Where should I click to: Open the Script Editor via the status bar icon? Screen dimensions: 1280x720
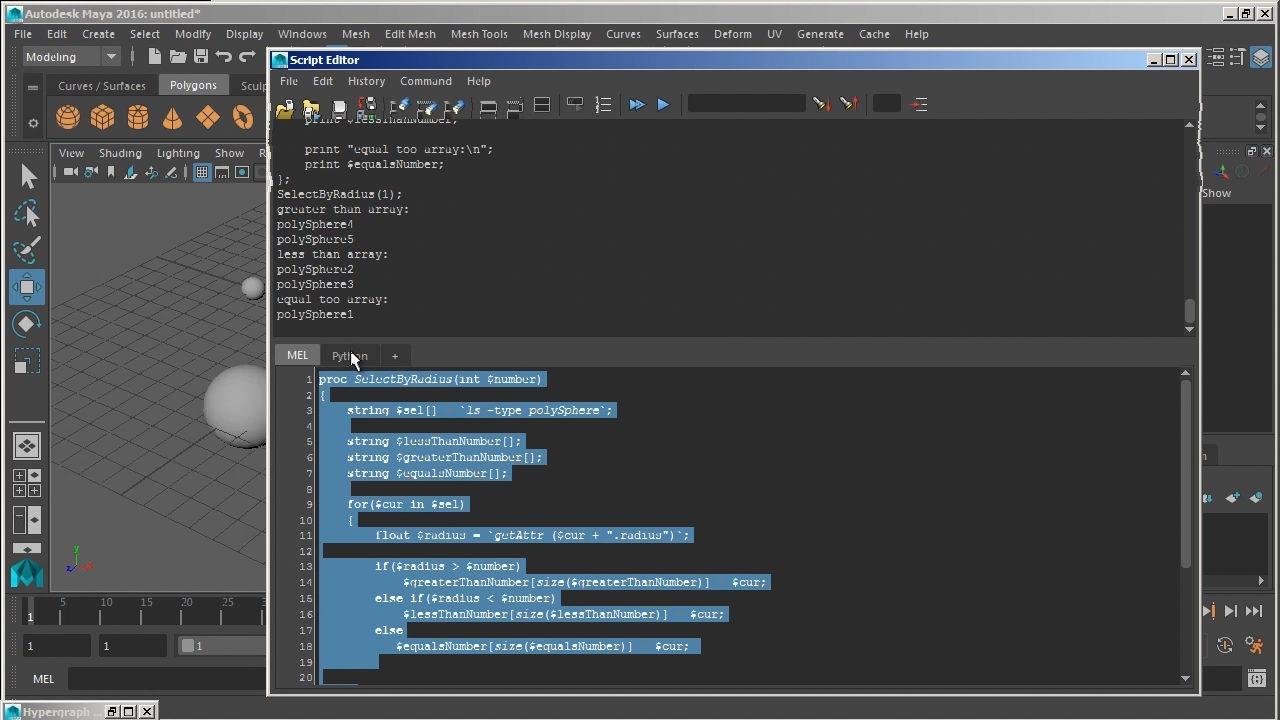pos(1256,679)
